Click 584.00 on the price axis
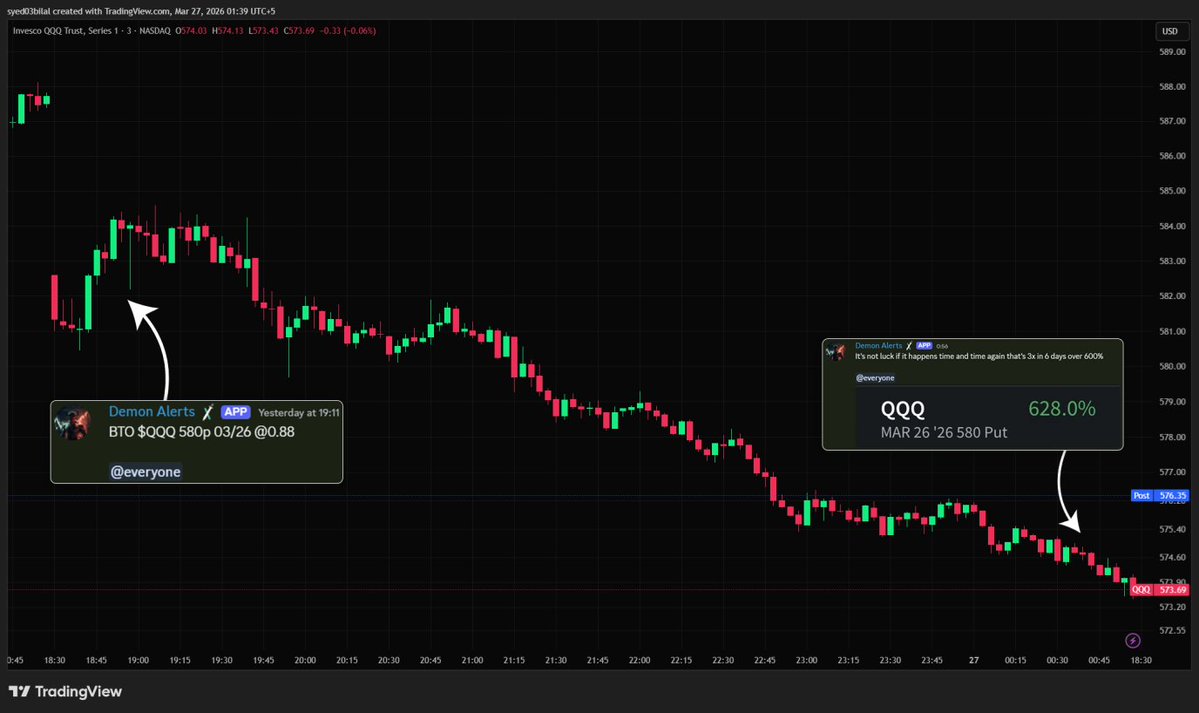 [x=1172, y=226]
